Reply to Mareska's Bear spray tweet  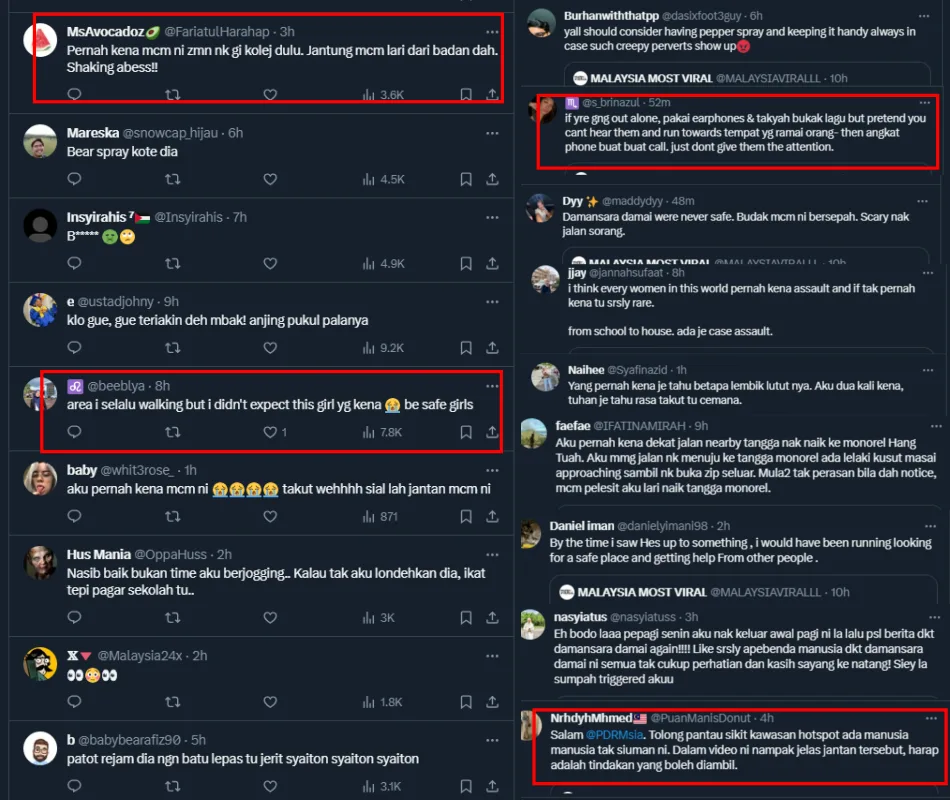[x=75, y=179]
